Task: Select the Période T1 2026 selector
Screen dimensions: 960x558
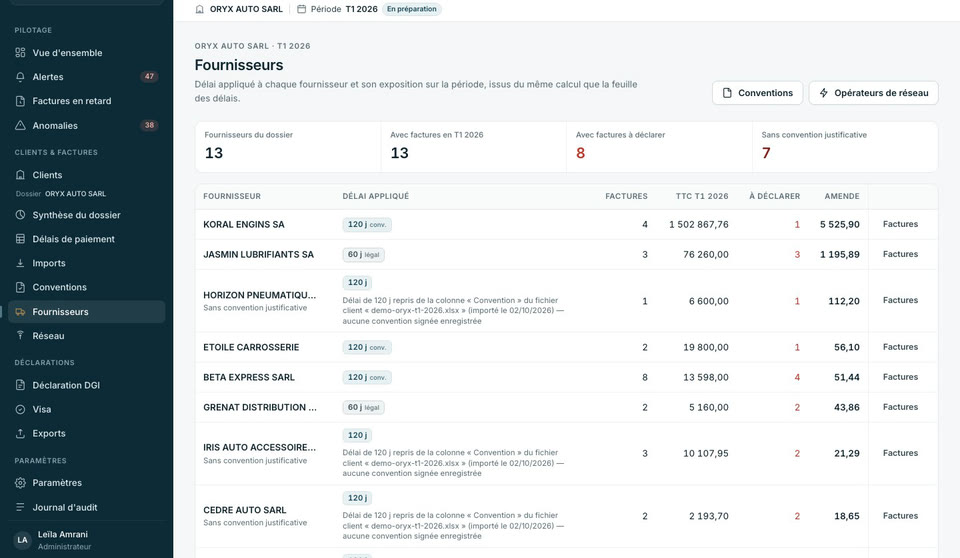Action: (x=337, y=9)
